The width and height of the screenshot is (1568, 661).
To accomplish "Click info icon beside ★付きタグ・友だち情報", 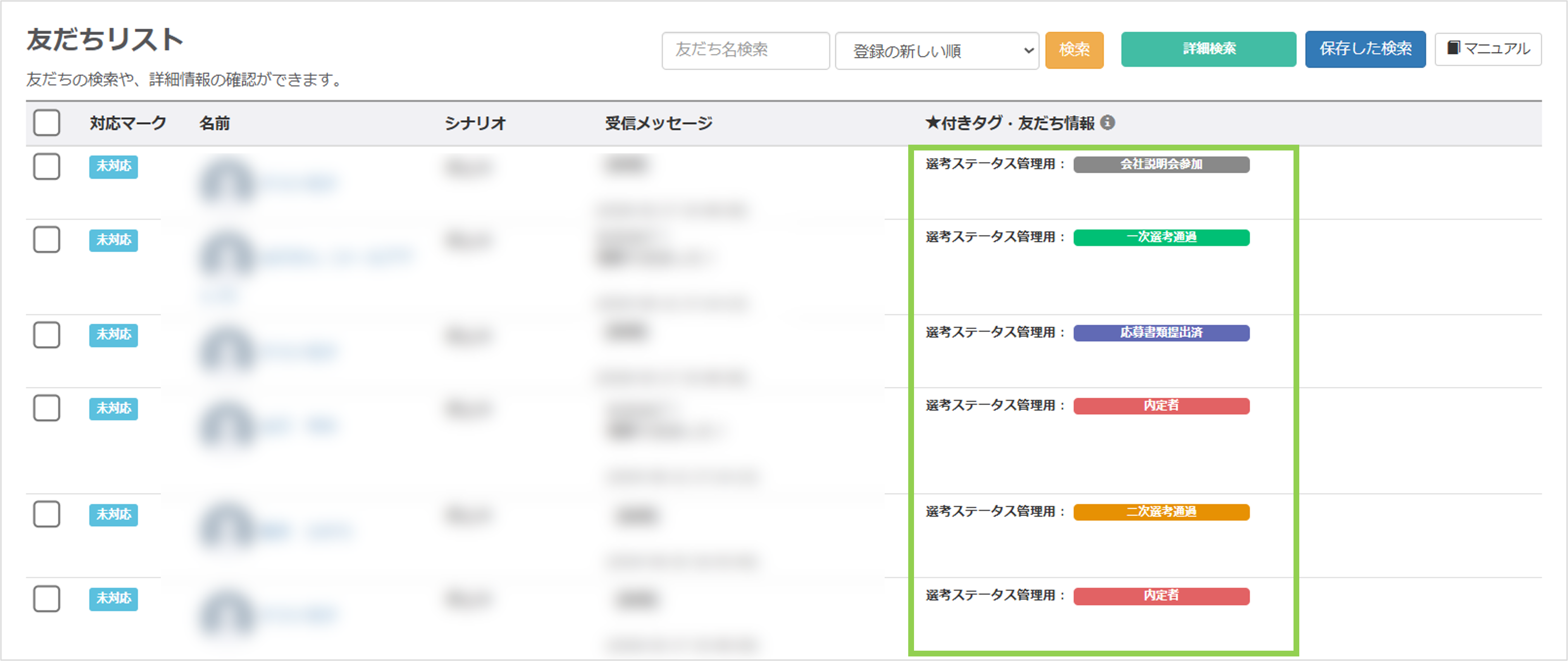I will (x=1108, y=122).
